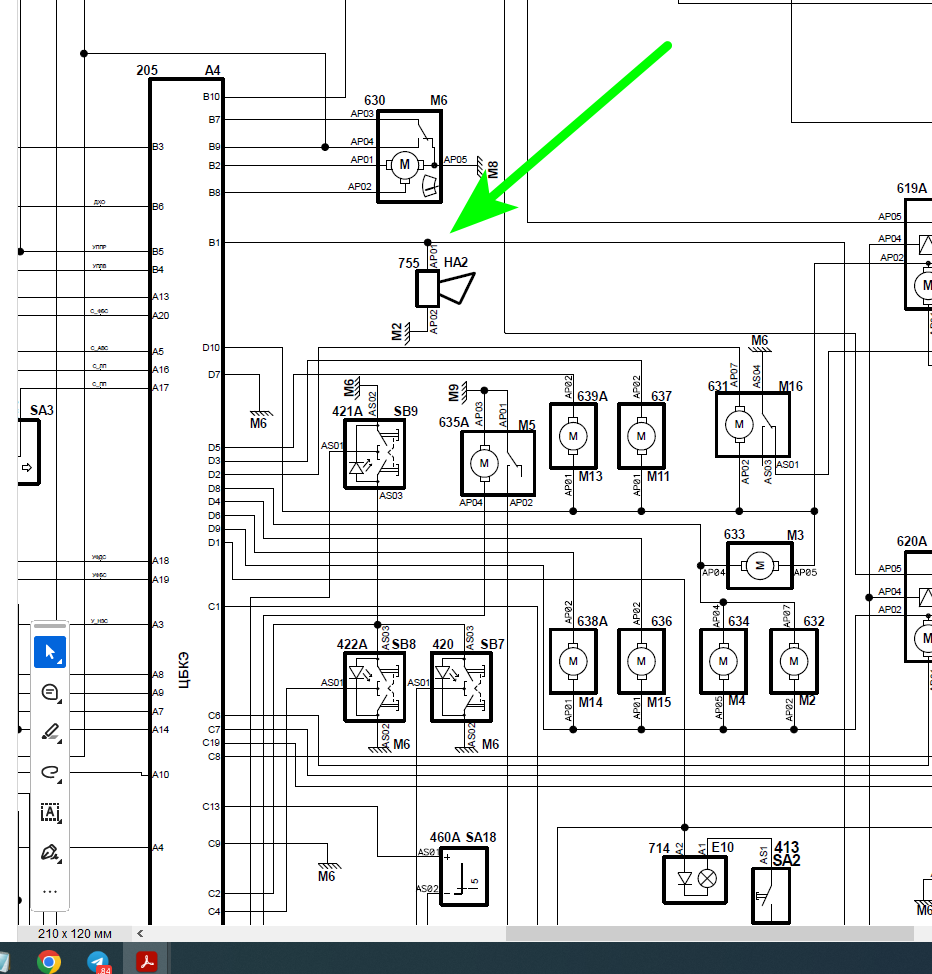Click the SA18 switch block 460A
This screenshot has height=974, width=932.
tap(464, 877)
